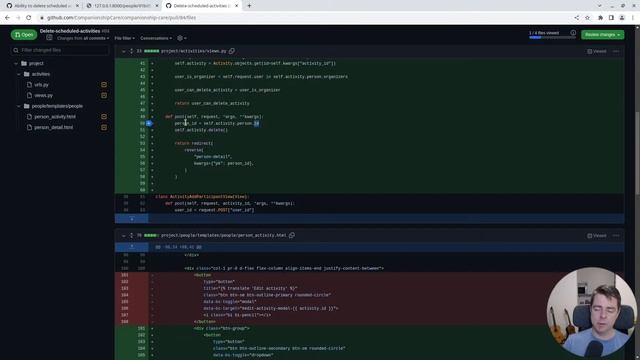Click the modified badge next to person_activity.html

104,117
